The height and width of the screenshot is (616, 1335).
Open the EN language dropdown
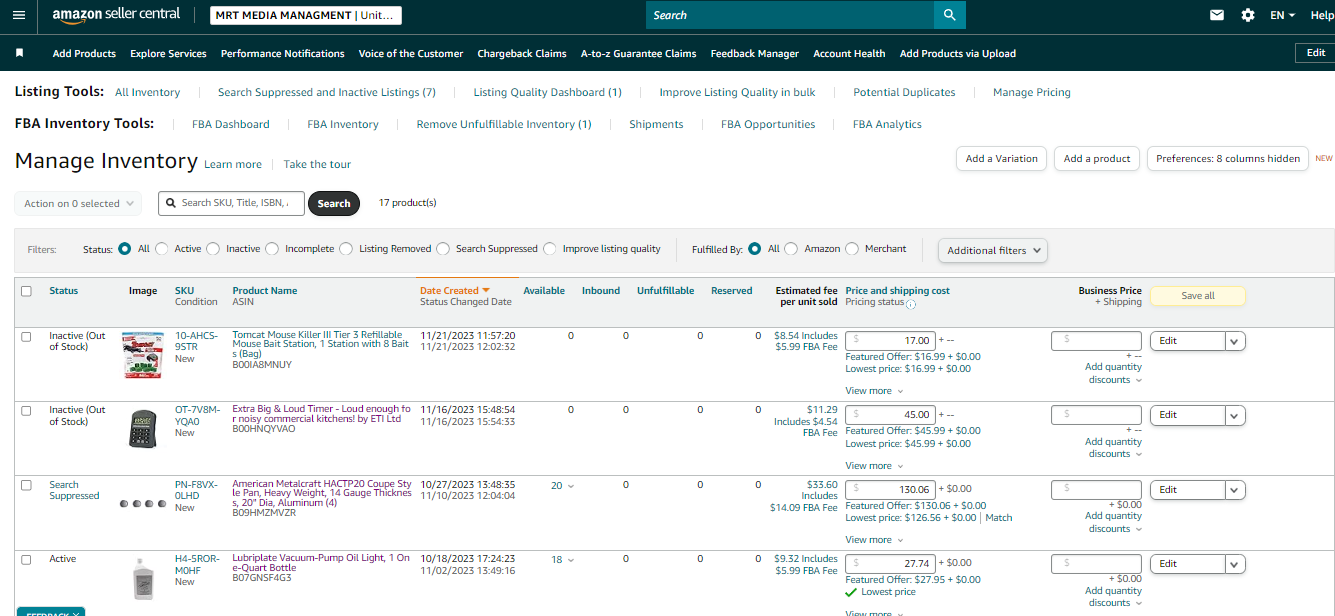1282,15
